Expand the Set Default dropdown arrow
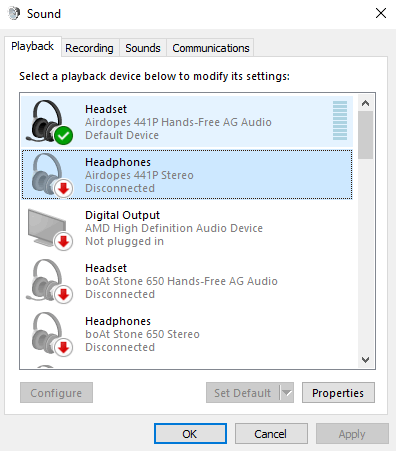 click(287, 393)
